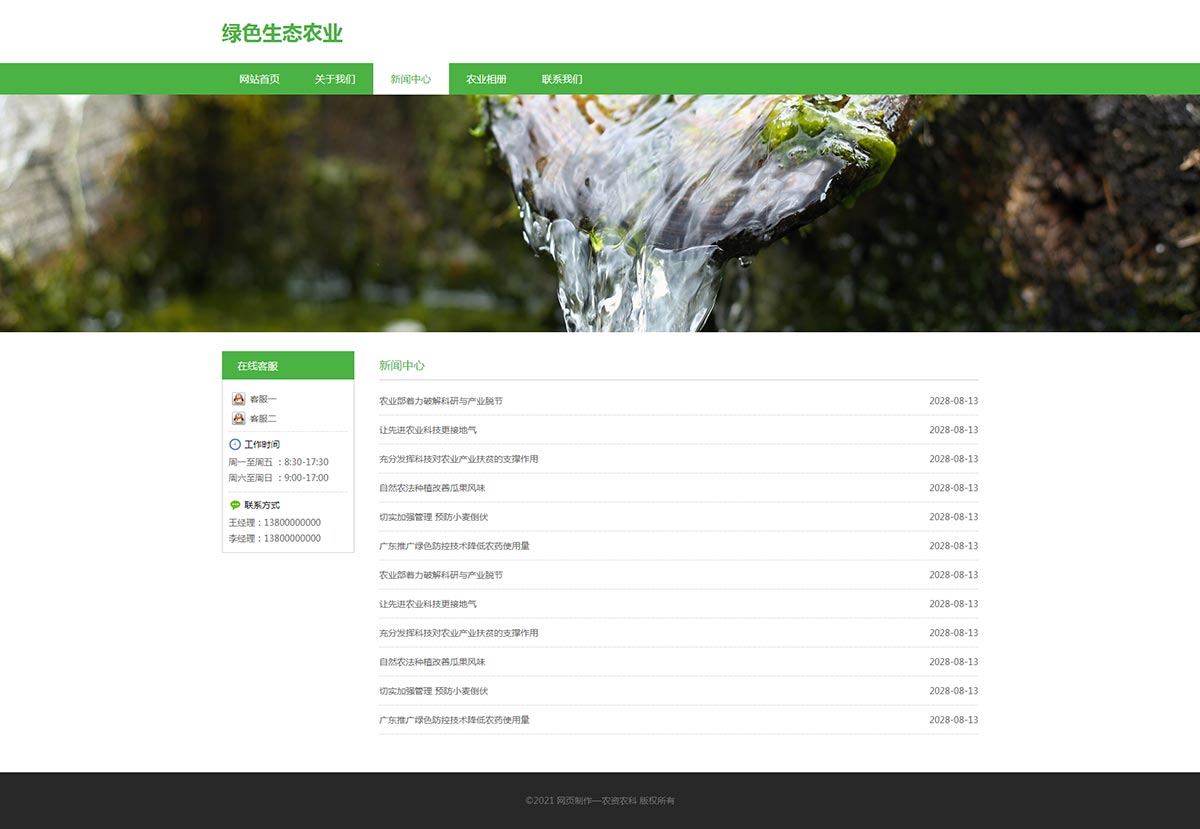1200x829 pixels.
Task: Contact 客服二 via its text link
Action: pyautogui.click(x=263, y=418)
